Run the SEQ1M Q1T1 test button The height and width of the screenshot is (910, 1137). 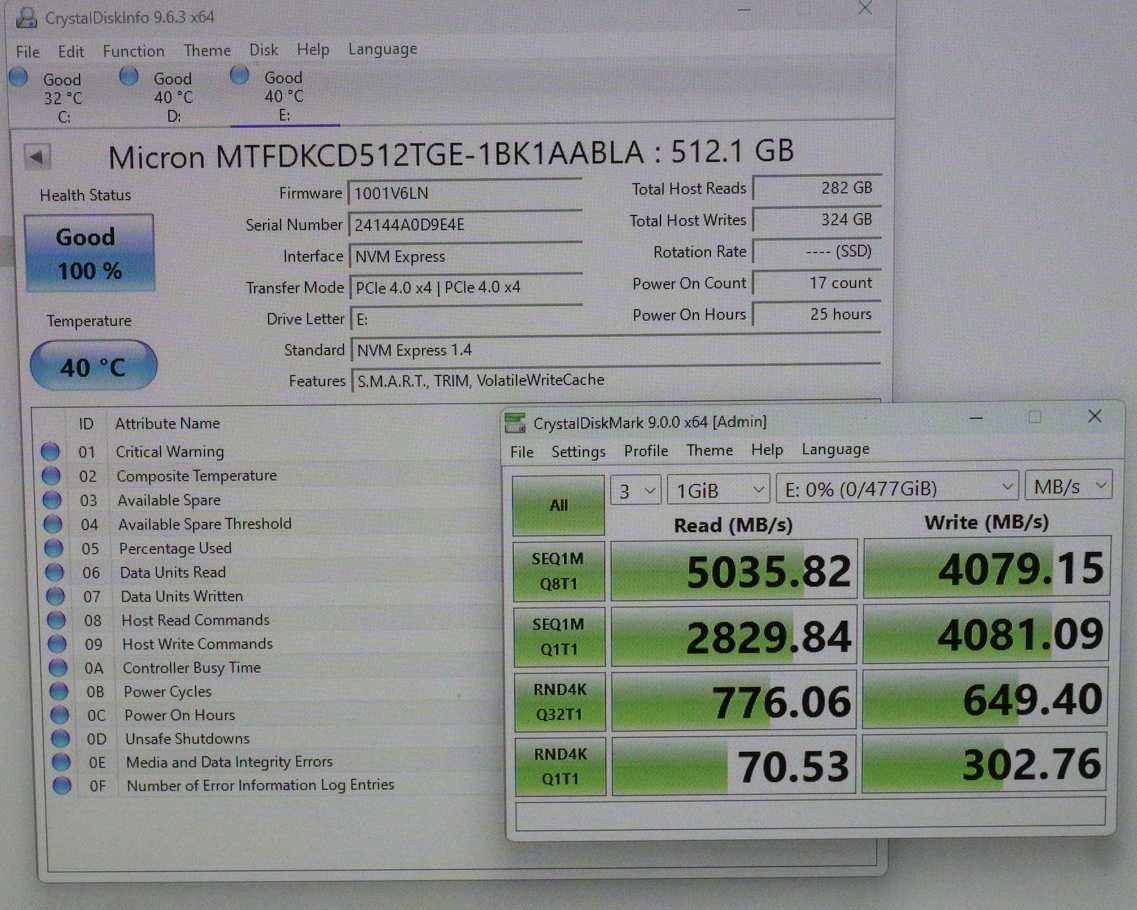559,637
